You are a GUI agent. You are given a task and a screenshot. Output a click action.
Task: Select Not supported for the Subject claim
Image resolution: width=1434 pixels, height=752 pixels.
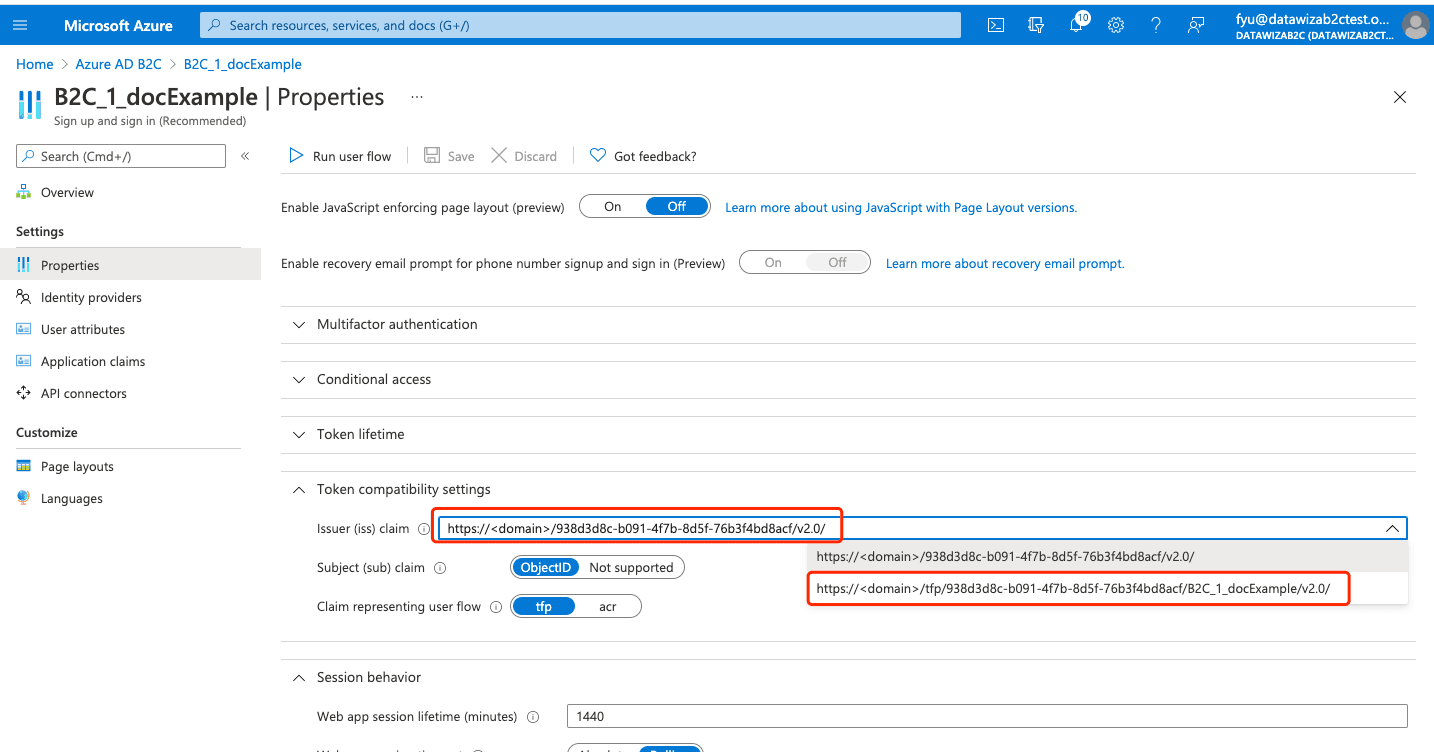coord(631,567)
